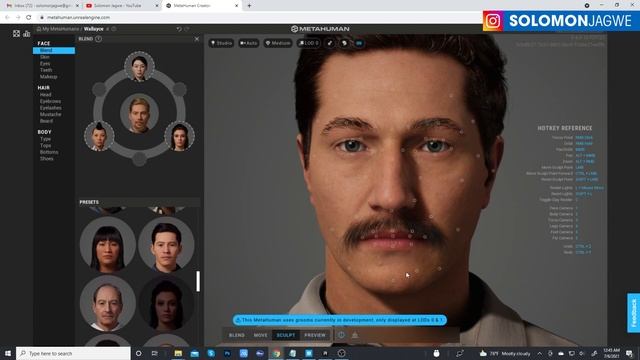Viewport: 640px width, 360px height.
Task: Open the Beard hair category
Action: click(x=46, y=121)
